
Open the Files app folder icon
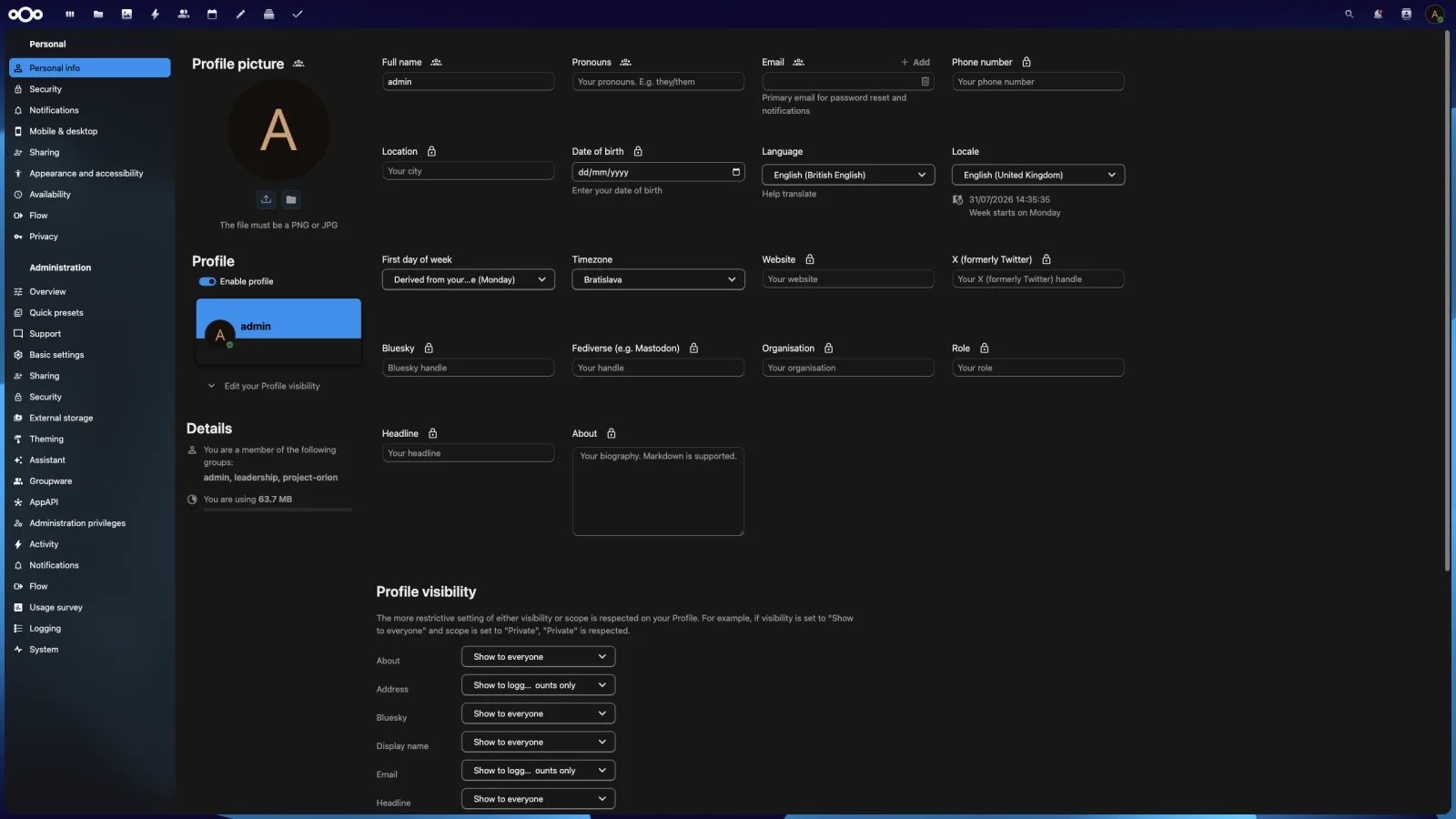coord(98,14)
